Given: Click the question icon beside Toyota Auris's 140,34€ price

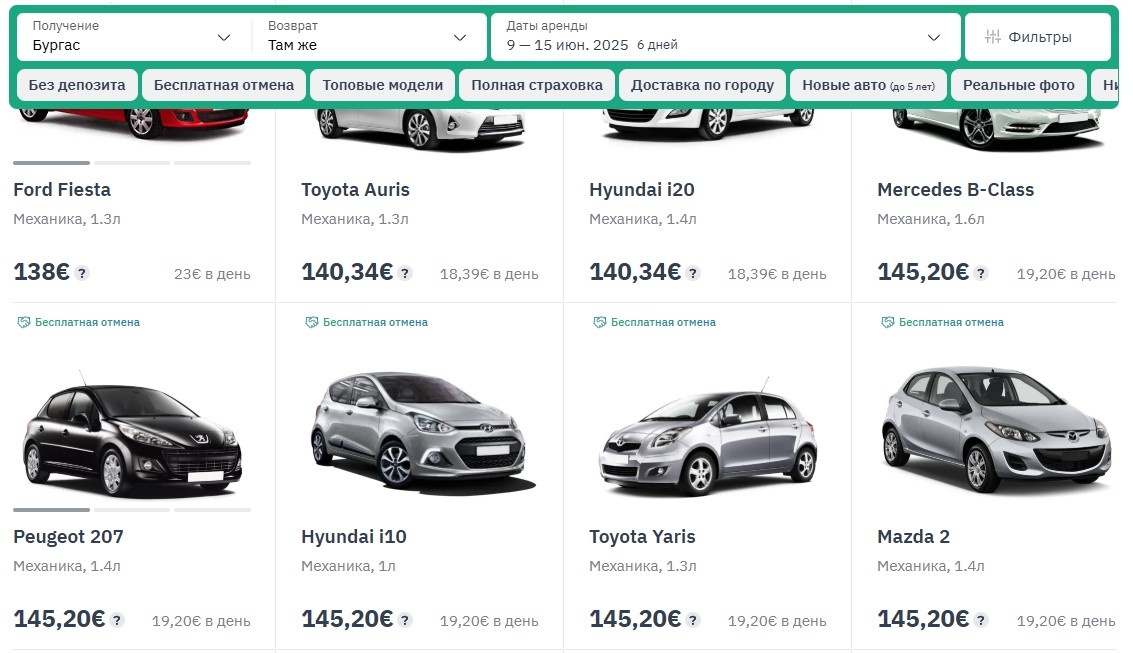Looking at the screenshot, I should 404,272.
